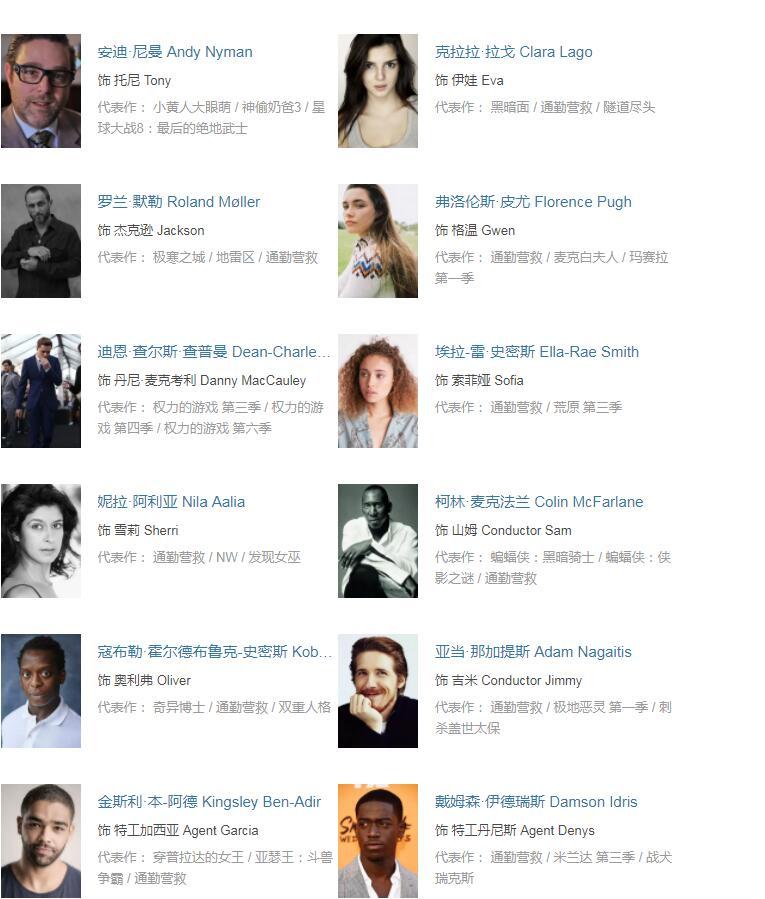The height and width of the screenshot is (899, 765).
Task: Open Roland Møller's black-and-white photo
Action: (x=41, y=241)
